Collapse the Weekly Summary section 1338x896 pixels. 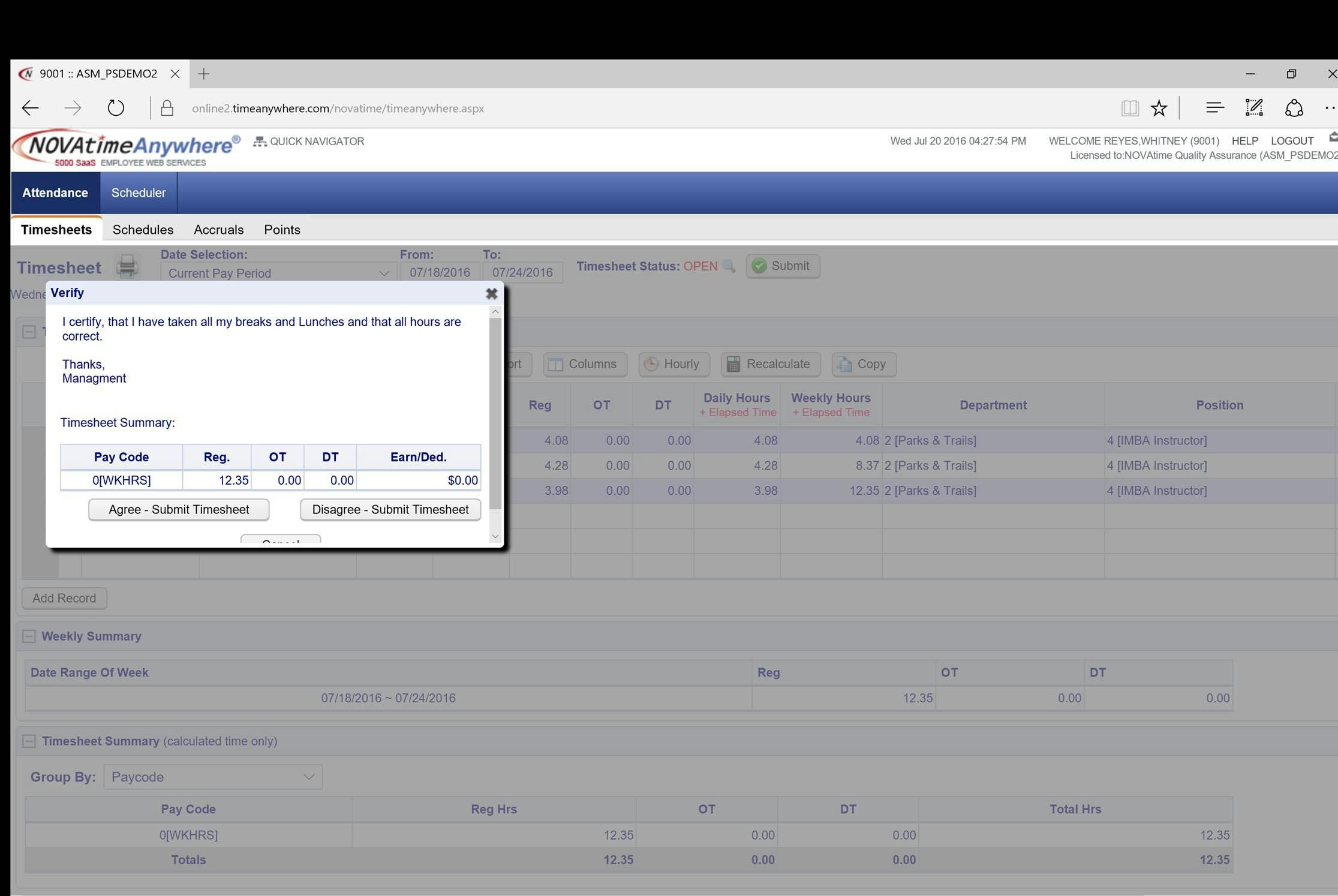(x=29, y=636)
